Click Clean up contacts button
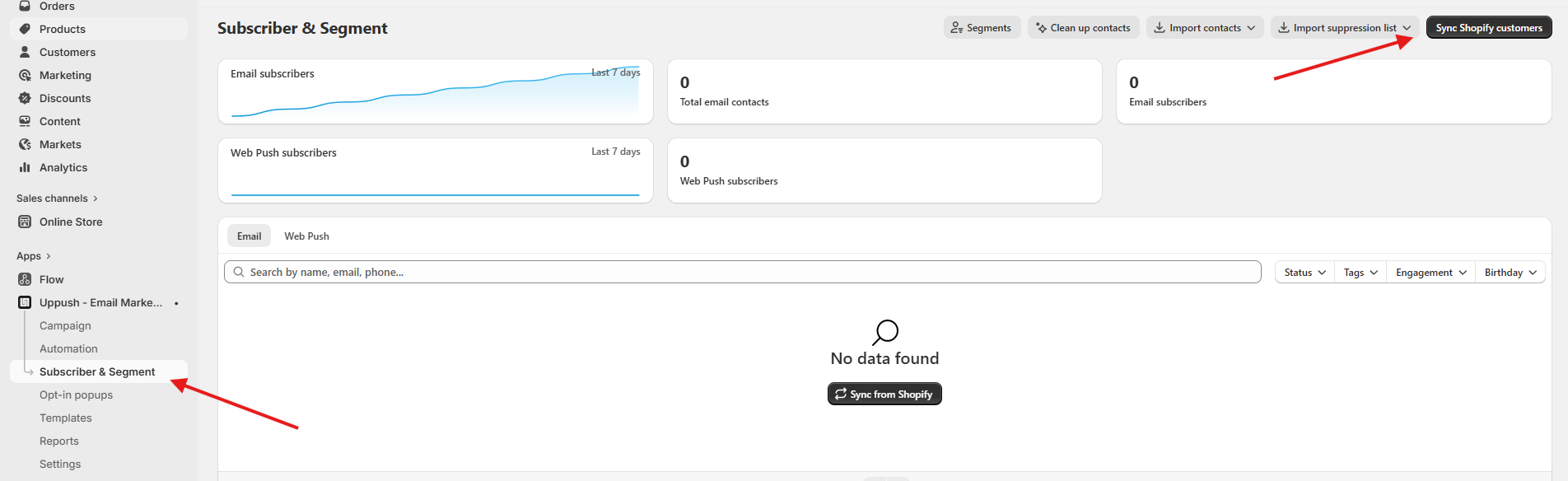 tap(1084, 27)
